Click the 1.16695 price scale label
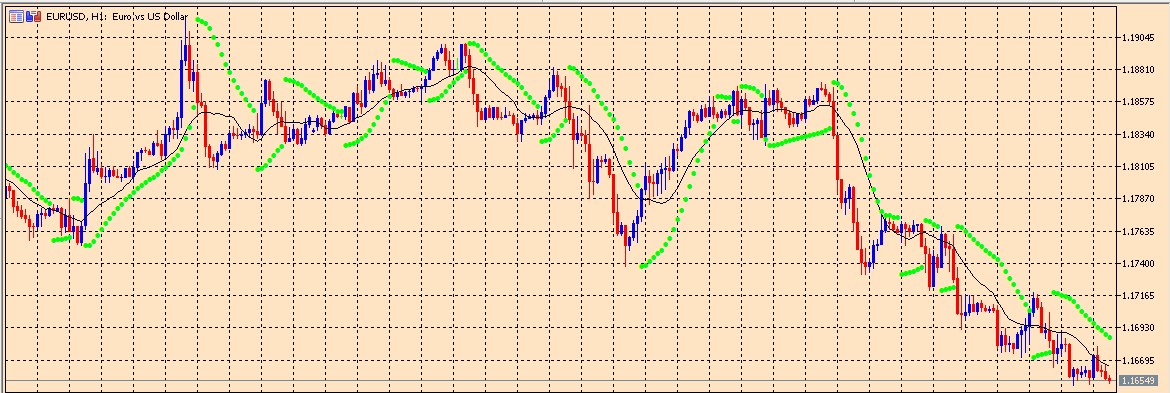 click(x=1139, y=361)
